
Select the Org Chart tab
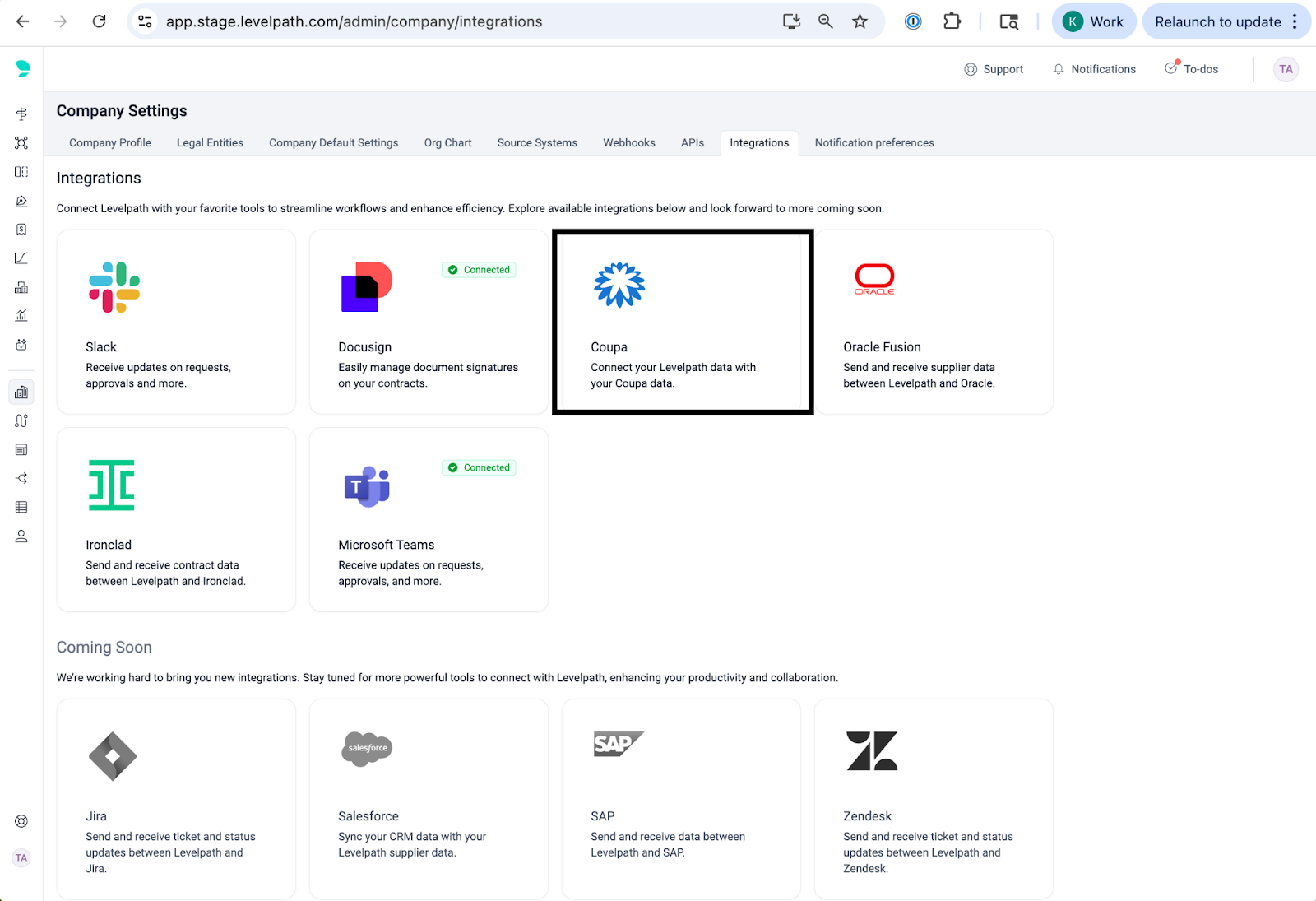pos(447,142)
